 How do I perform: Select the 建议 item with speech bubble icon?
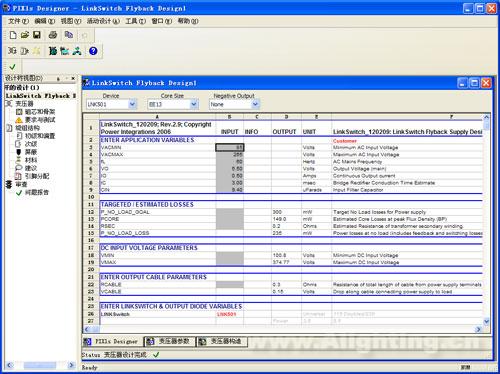tap(27, 168)
